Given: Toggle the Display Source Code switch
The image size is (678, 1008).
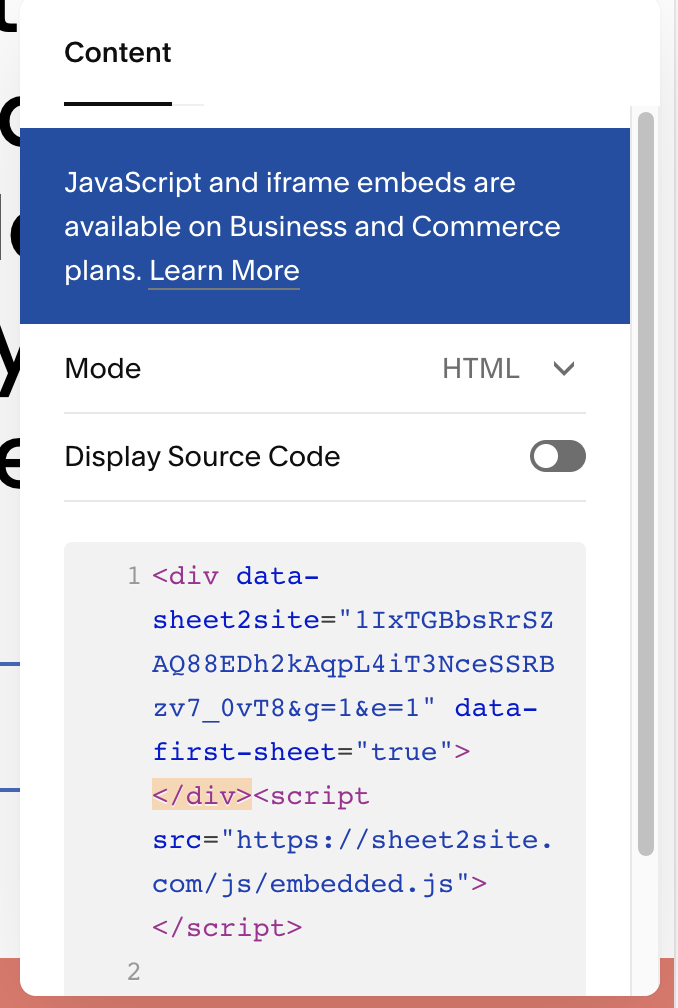Looking at the screenshot, I should click(x=557, y=456).
